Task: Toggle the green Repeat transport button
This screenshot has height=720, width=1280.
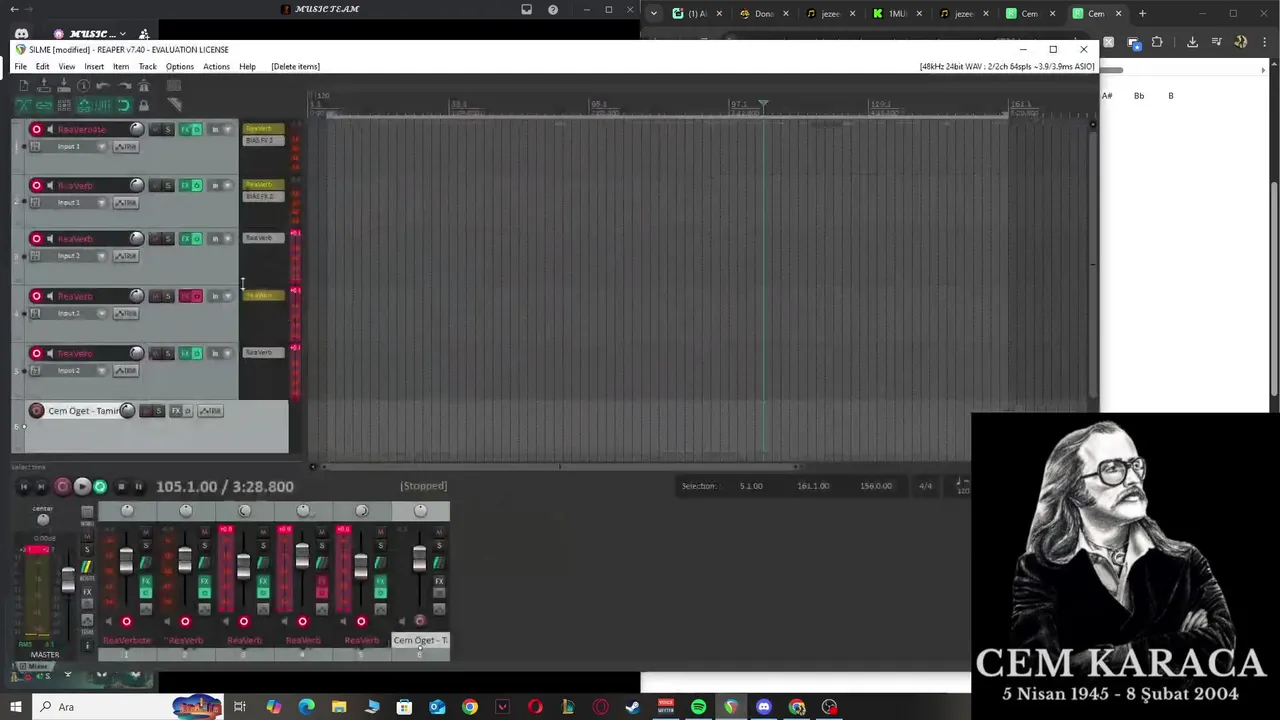Action: 100,487
